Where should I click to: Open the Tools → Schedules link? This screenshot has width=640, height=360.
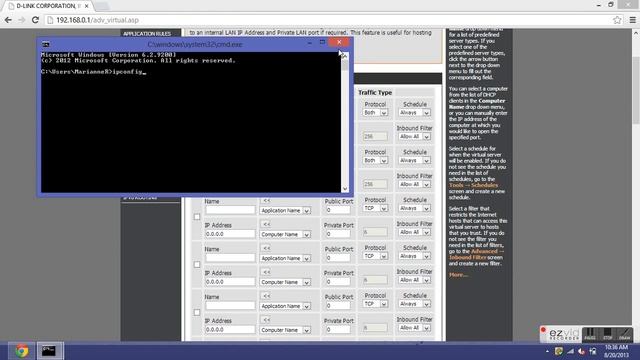pos(473,185)
